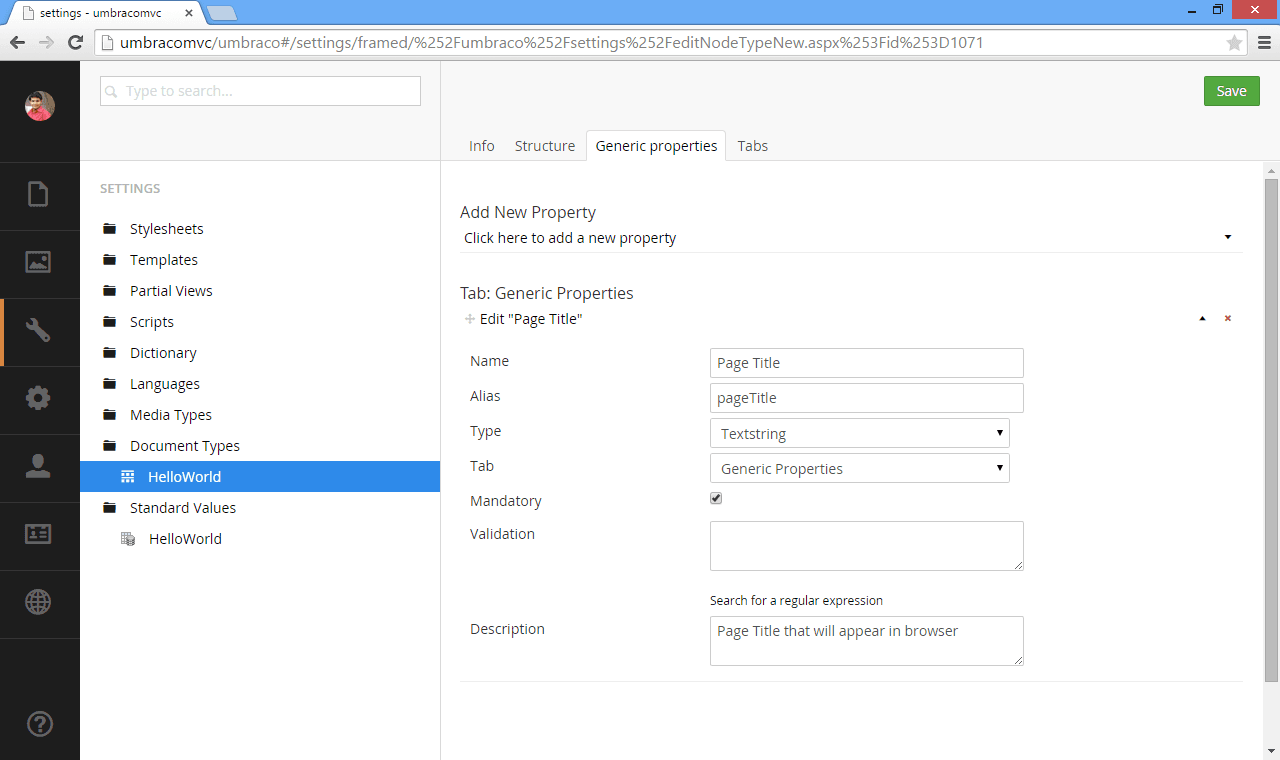The height and width of the screenshot is (760, 1280).
Task: Uncheck the Mandatory checkbox
Action: pos(716,497)
